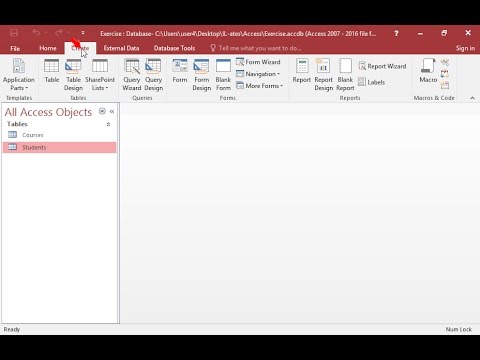480x360 pixels.
Task: Select the Courses table
Action: click(x=60, y=135)
